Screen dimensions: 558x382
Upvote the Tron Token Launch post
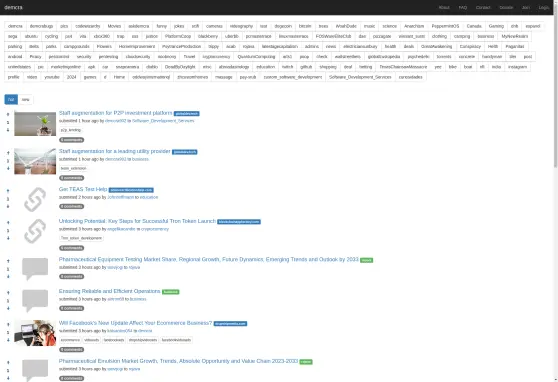(8, 223)
